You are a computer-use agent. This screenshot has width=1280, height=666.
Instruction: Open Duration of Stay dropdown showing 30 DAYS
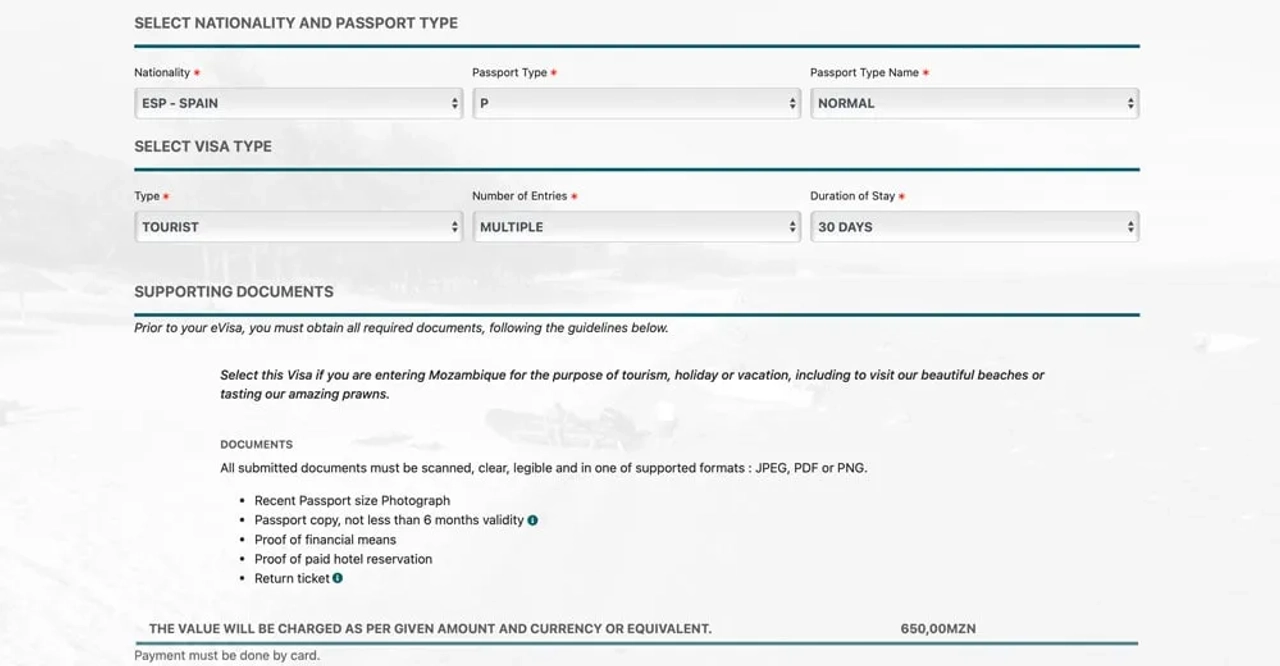974,227
